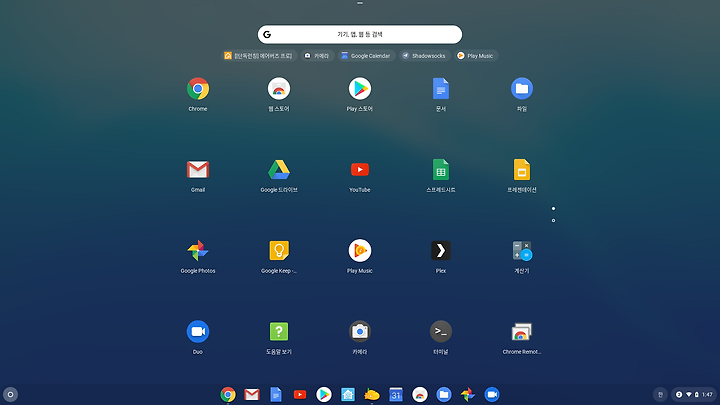Launch the Plex app
Viewport: 720px width, 405px height.
tap(441, 251)
